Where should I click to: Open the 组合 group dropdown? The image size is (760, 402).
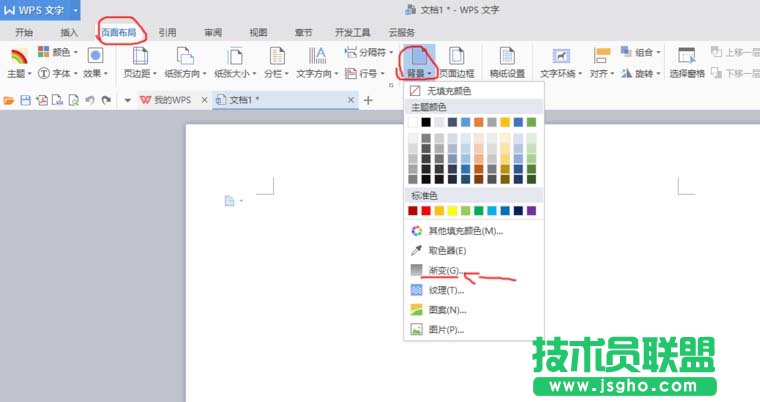(x=641, y=52)
